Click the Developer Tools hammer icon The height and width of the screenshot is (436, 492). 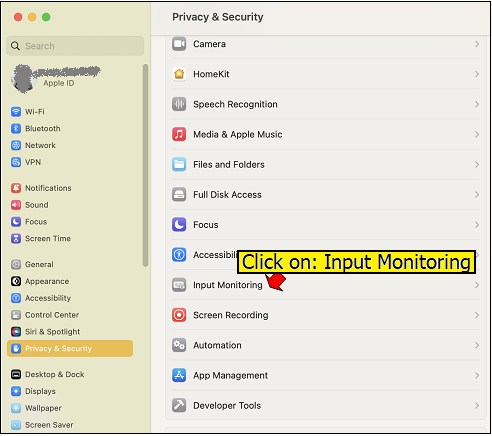pyautogui.click(x=179, y=405)
